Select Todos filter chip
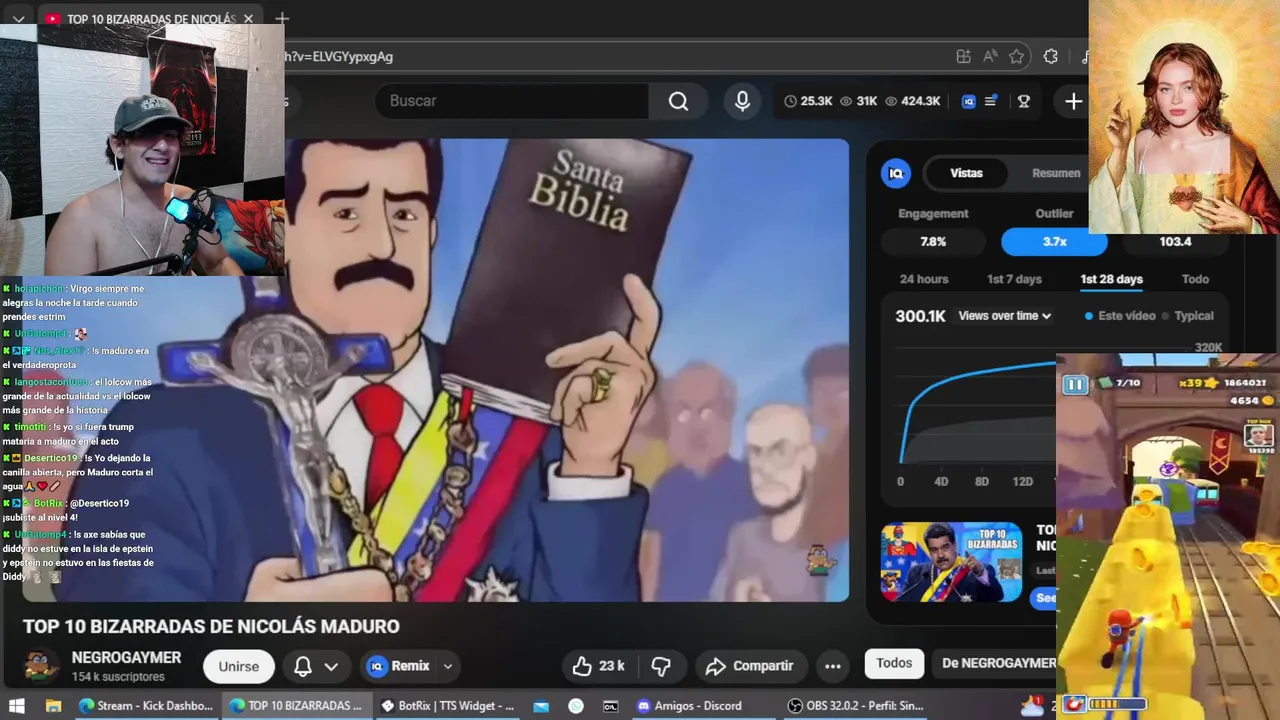 (x=894, y=663)
